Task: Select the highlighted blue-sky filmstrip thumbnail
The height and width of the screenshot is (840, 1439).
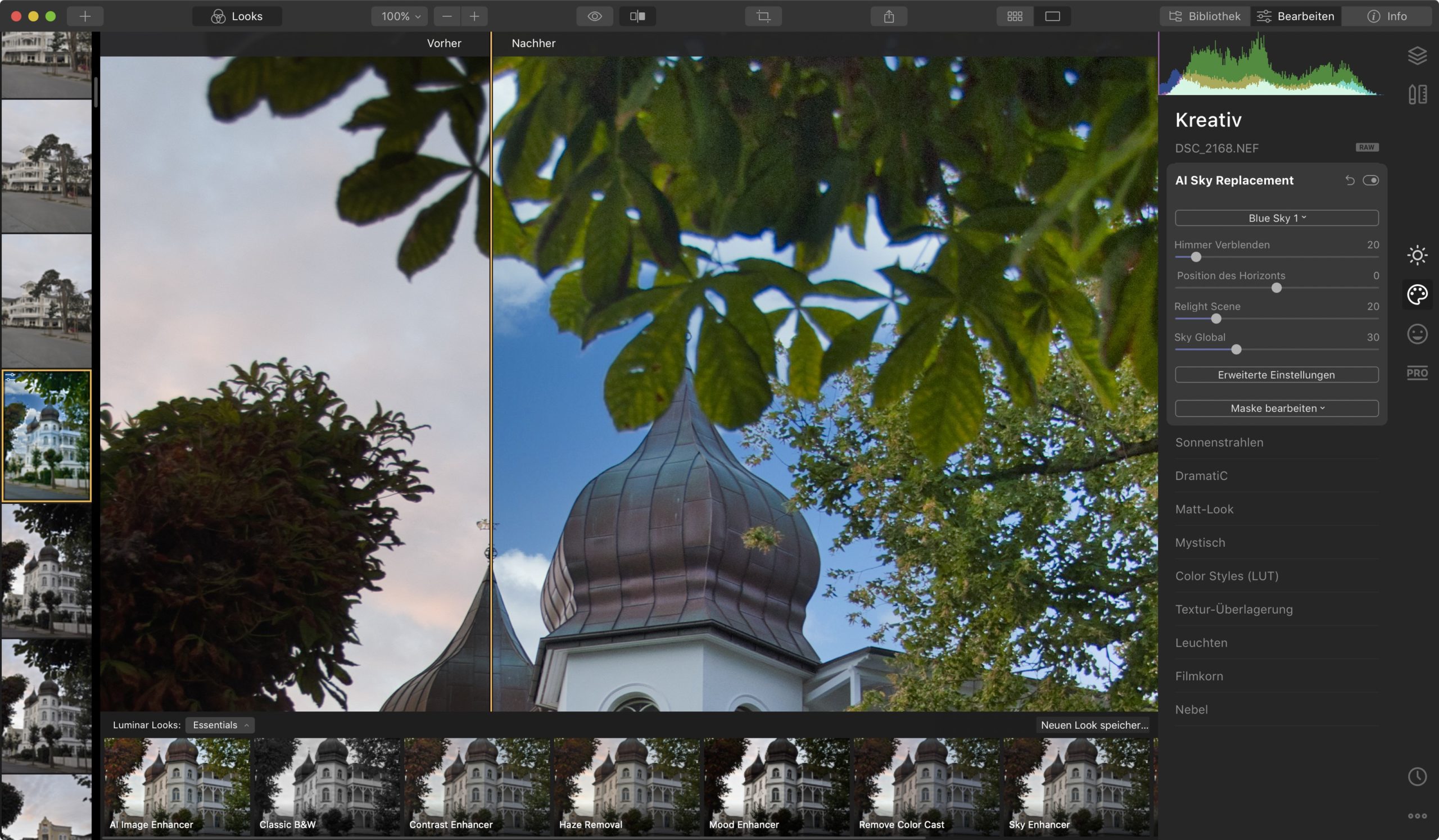Action: [x=46, y=436]
